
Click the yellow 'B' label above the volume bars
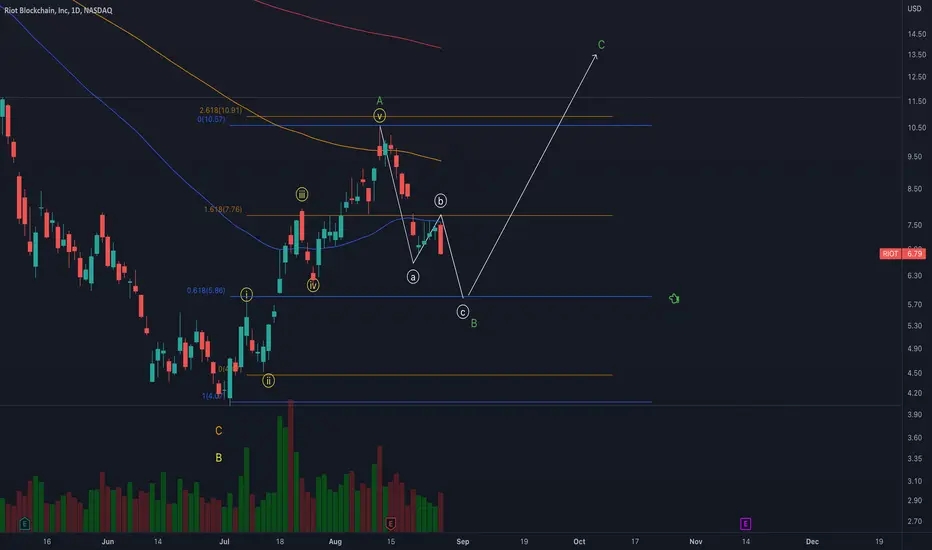(x=219, y=458)
